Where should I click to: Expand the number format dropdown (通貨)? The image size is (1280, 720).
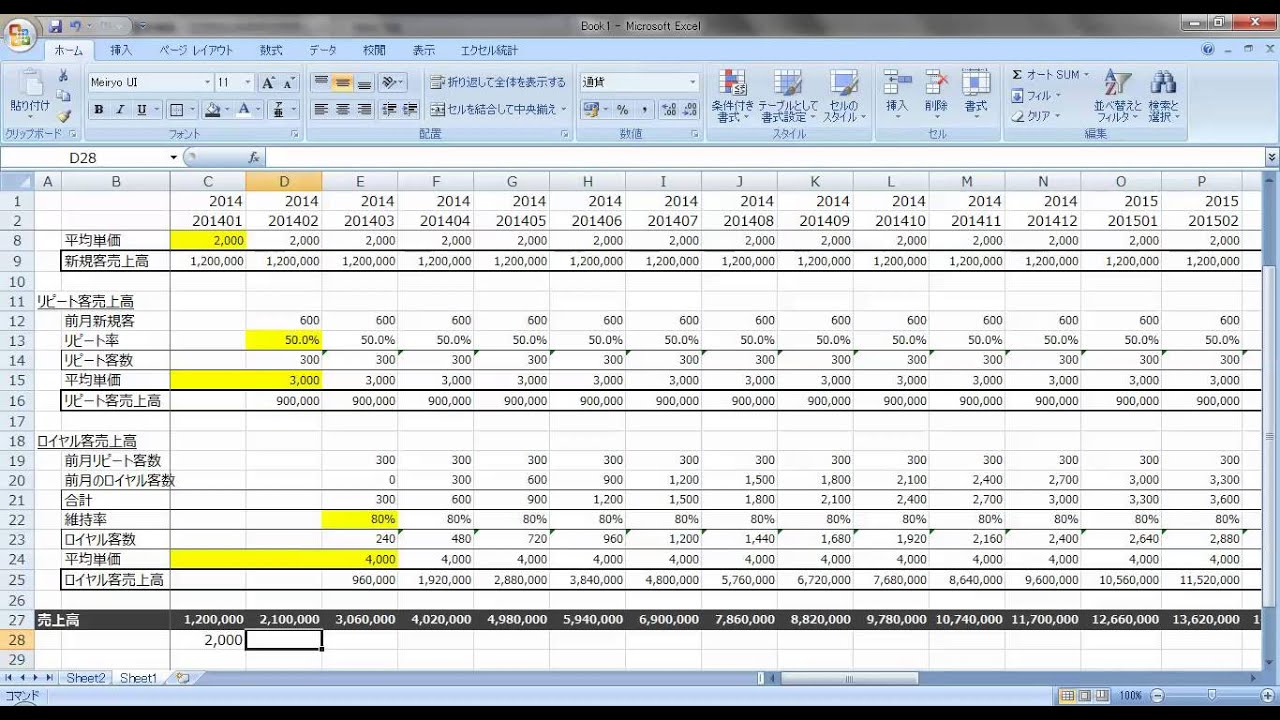click(x=693, y=83)
